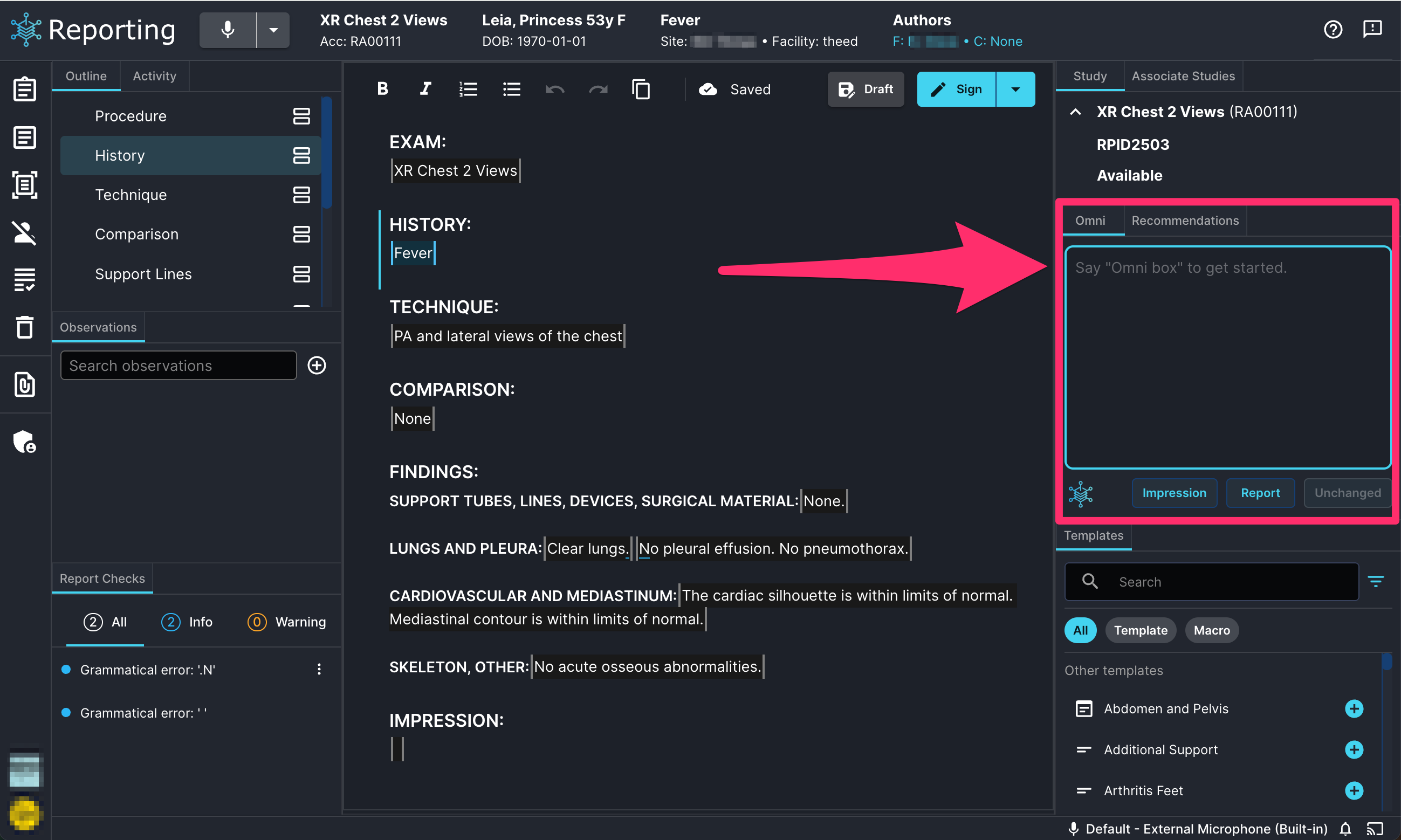Switch to the Activity tab
The image size is (1401, 840).
(x=155, y=76)
